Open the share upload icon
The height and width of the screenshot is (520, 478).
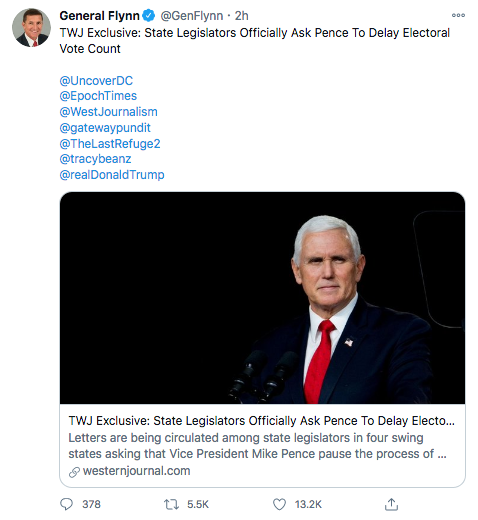click(391, 504)
